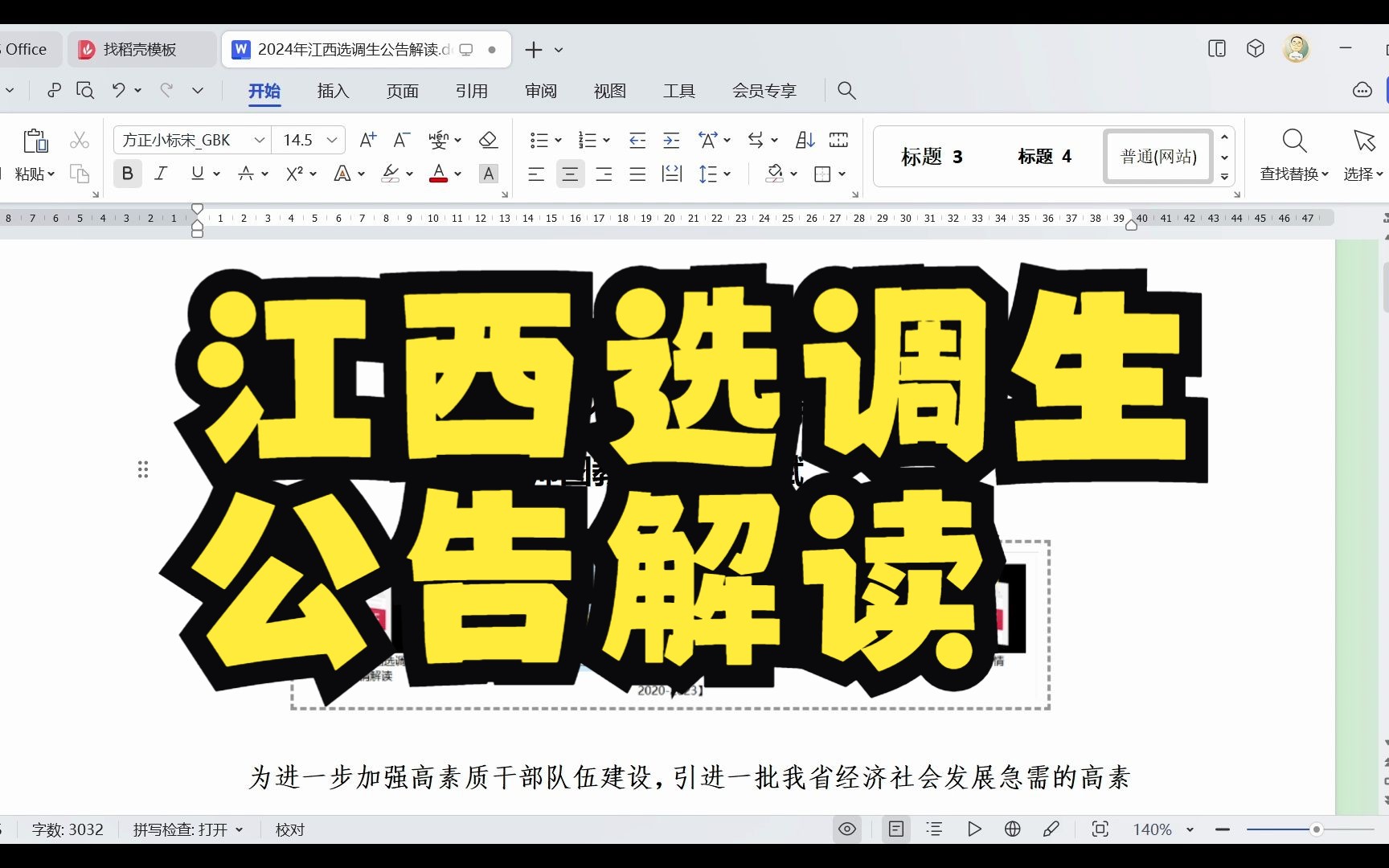The width and height of the screenshot is (1389, 868).
Task: Open the 引用 ribbon tab
Action: click(471, 91)
